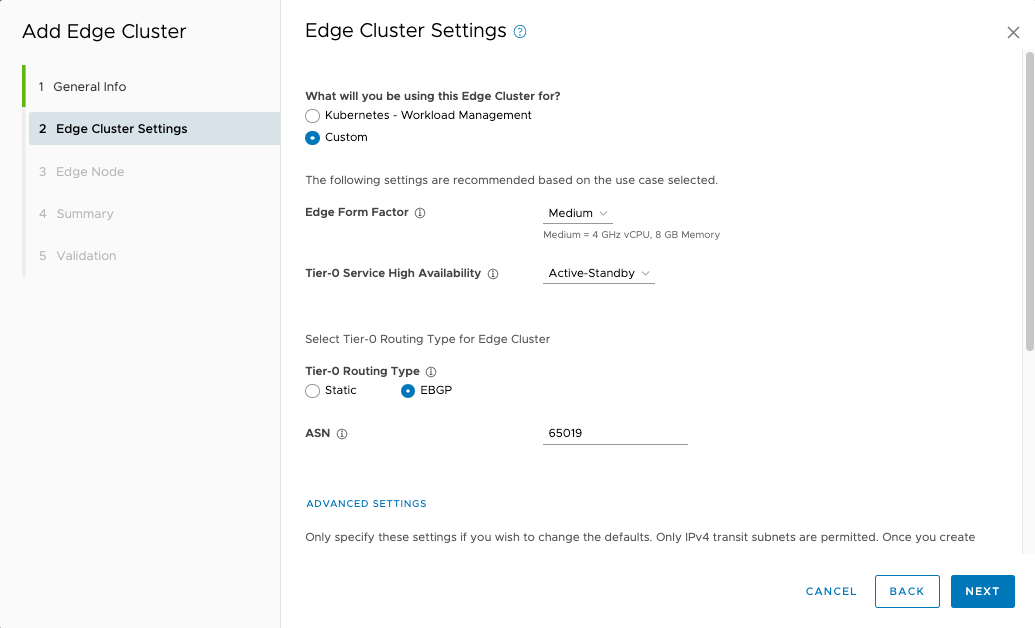Select Edge Cluster Settings step
The image size is (1035, 628).
[154, 129]
